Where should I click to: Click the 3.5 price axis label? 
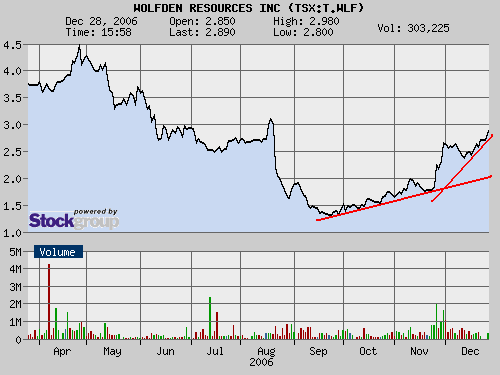pyautogui.click(x=12, y=98)
